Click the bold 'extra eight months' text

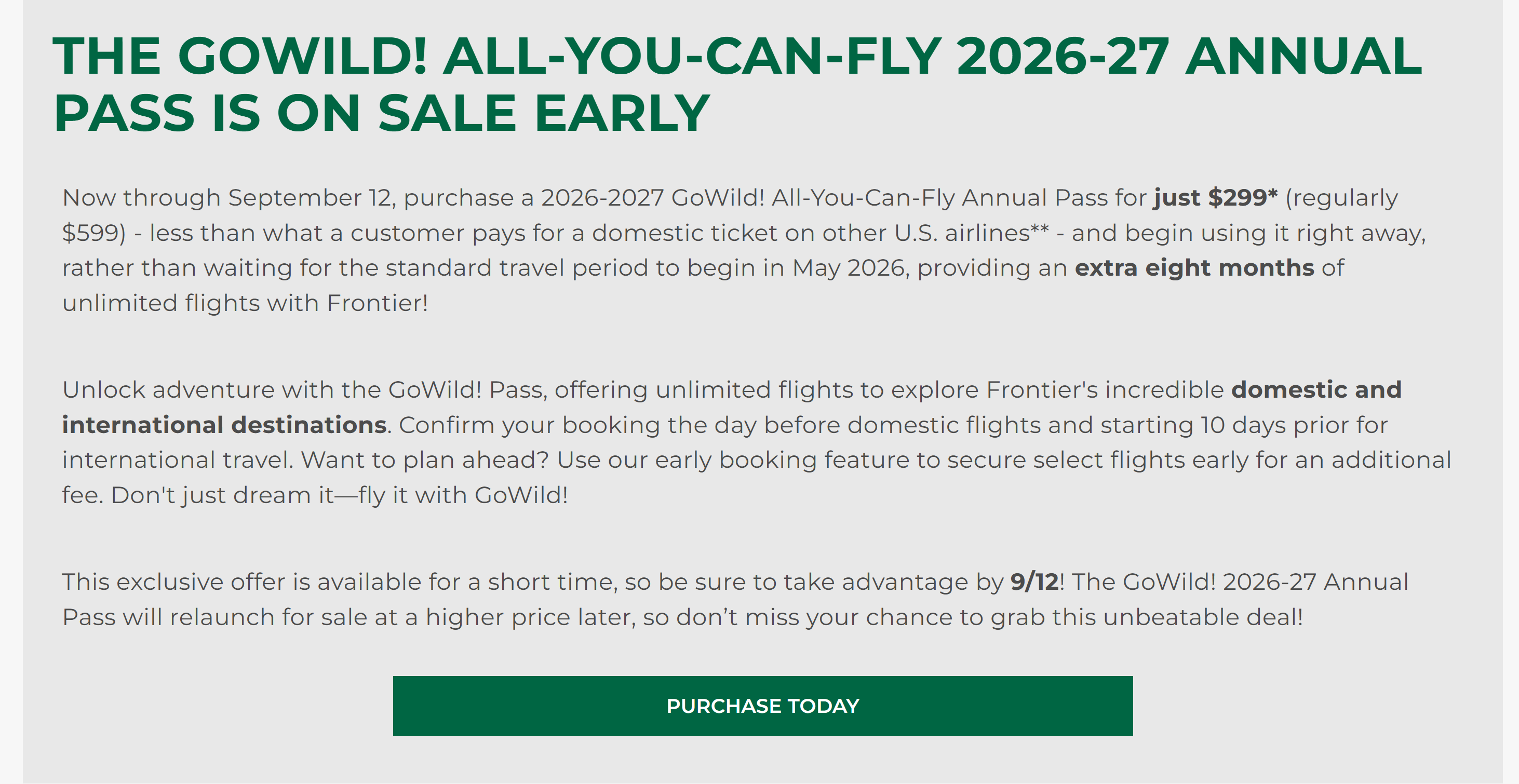[1194, 268]
